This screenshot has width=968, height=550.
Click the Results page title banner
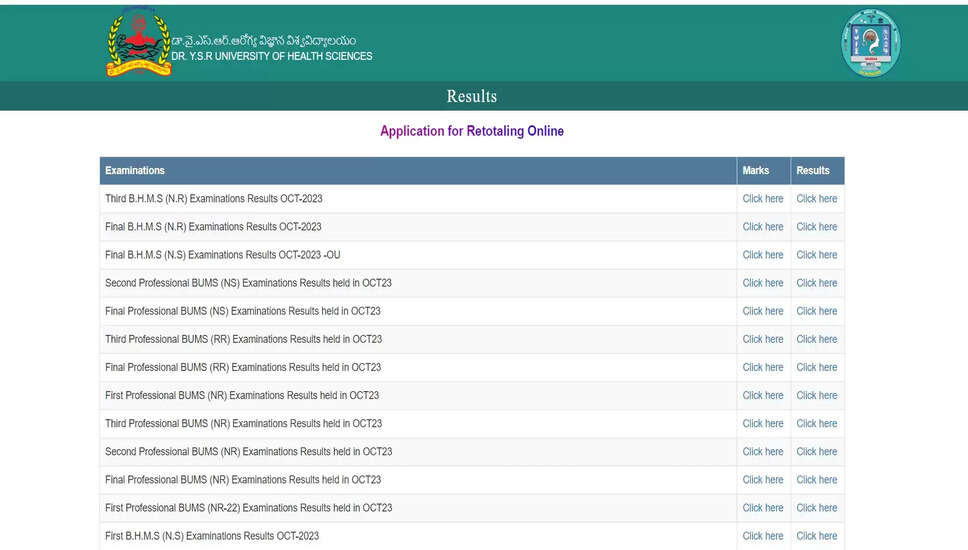tap(471, 96)
